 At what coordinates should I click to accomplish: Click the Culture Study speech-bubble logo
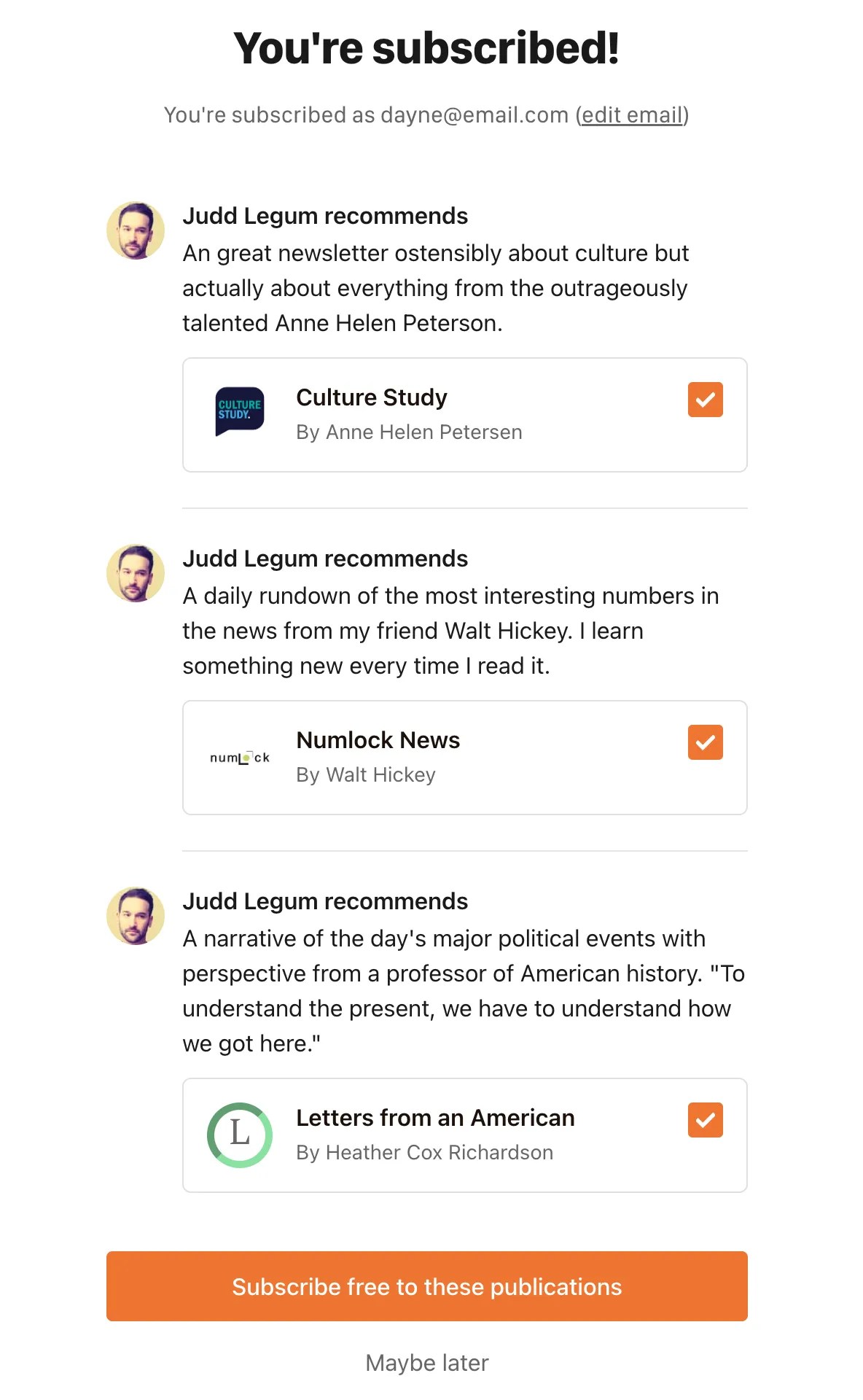(x=240, y=411)
